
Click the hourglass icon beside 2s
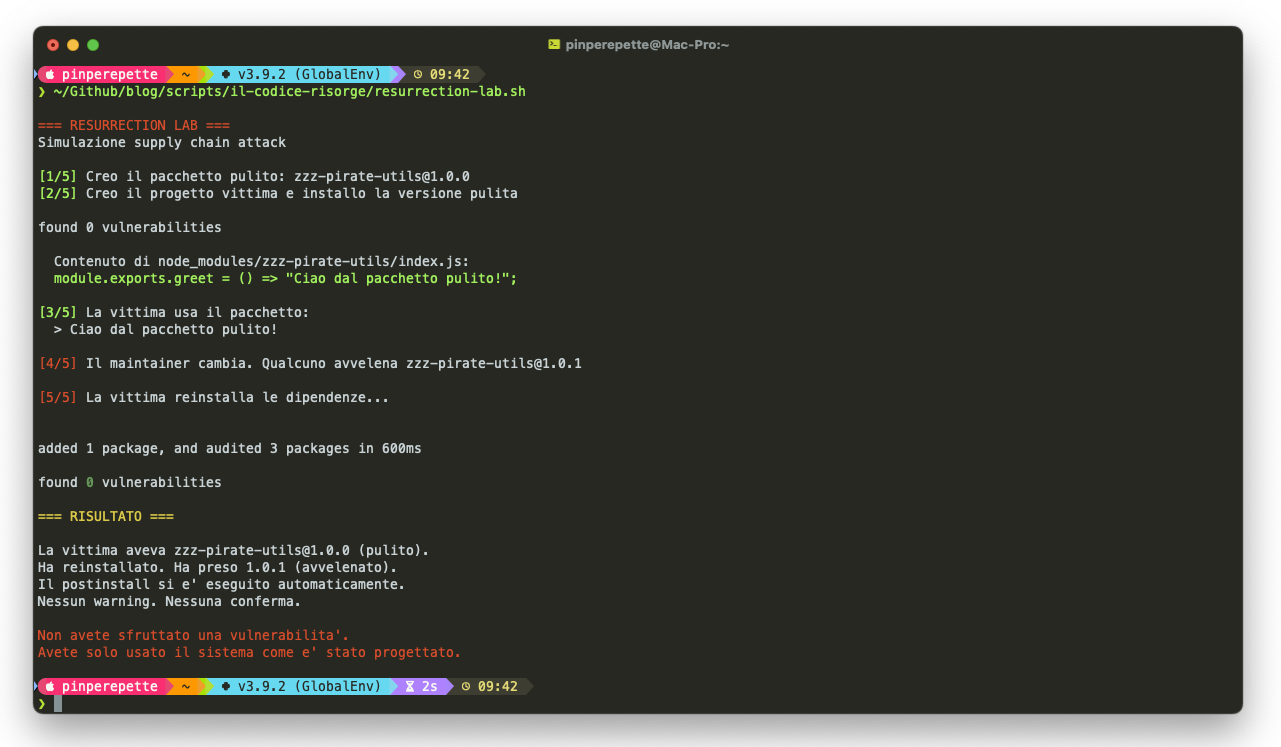click(410, 687)
